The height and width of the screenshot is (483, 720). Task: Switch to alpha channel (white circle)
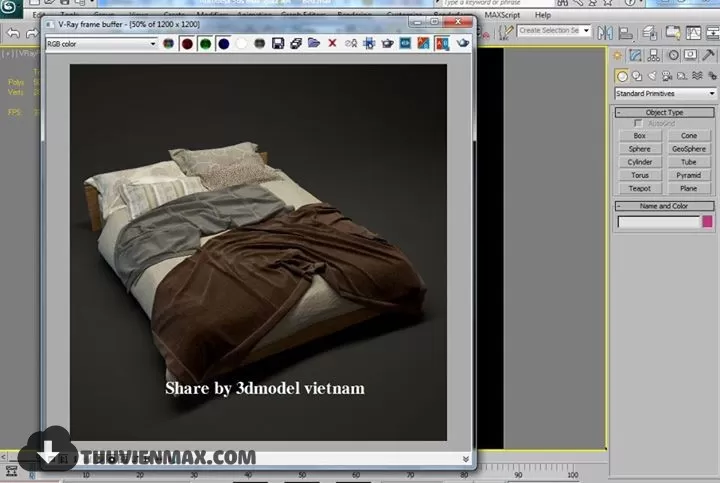(x=242, y=44)
